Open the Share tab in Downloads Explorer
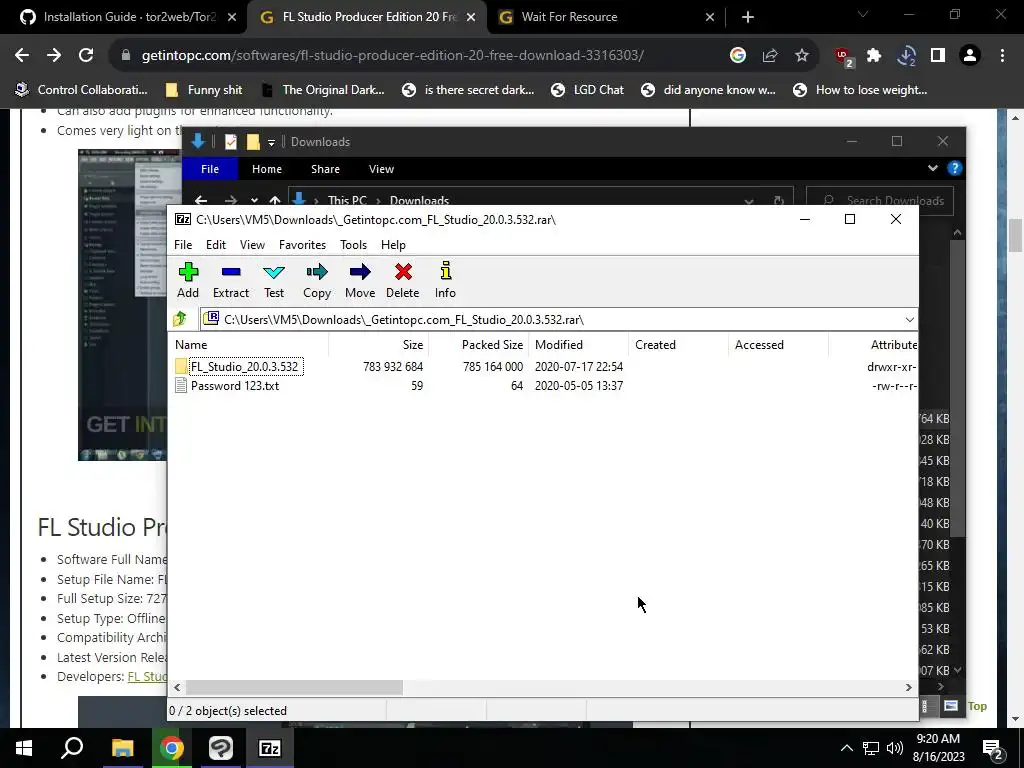The width and height of the screenshot is (1024, 768). point(325,169)
